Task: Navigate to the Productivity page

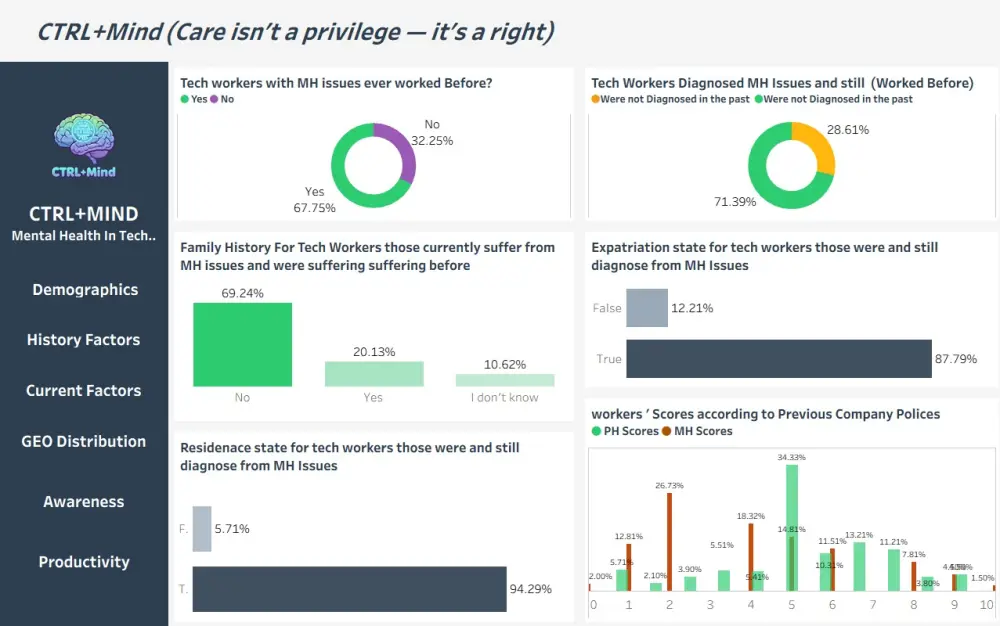Action: pos(84,562)
